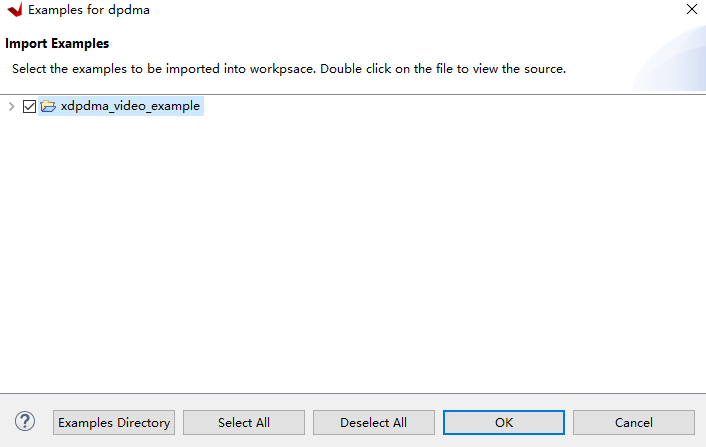Click the separator line above the buttons
706x447 pixels.
pyautogui.click(x=350, y=394)
